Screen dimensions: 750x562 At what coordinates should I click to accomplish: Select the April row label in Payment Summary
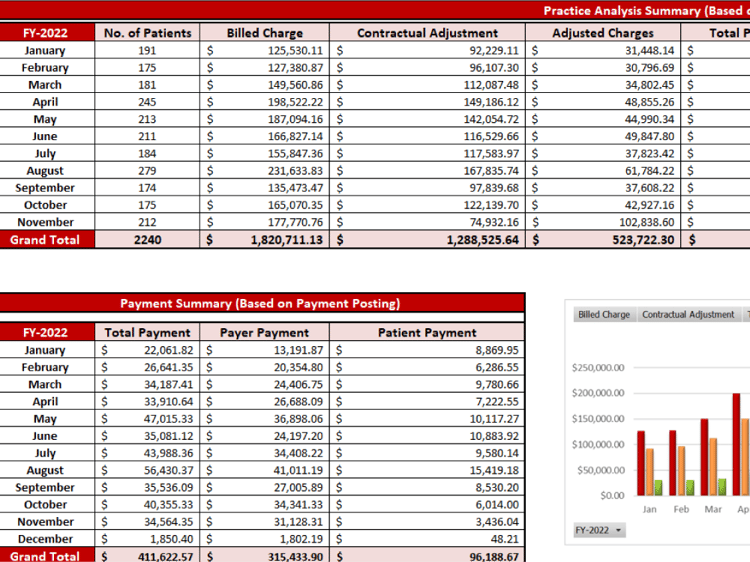45,402
